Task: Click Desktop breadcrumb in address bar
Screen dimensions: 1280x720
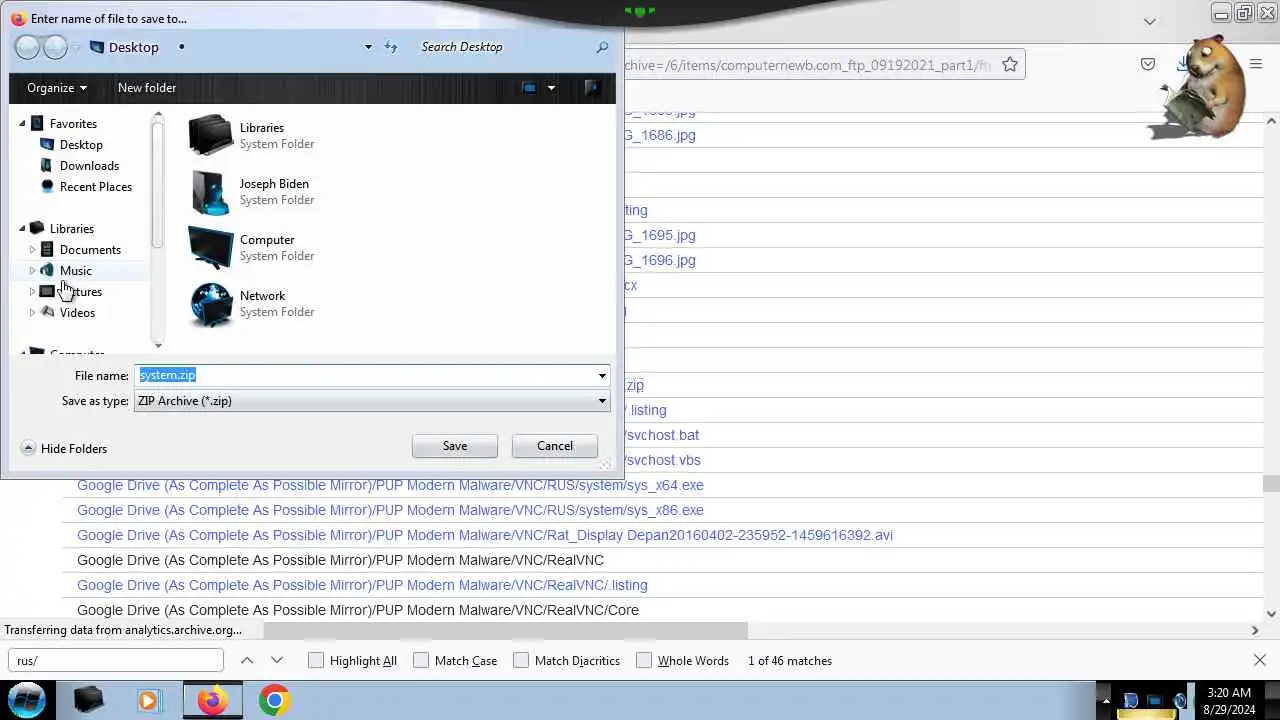Action: [x=134, y=47]
